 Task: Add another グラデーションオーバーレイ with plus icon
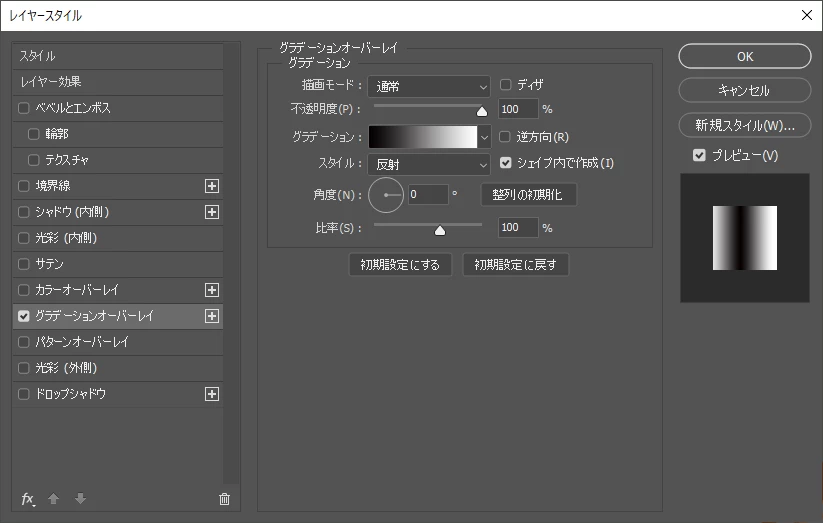click(212, 316)
